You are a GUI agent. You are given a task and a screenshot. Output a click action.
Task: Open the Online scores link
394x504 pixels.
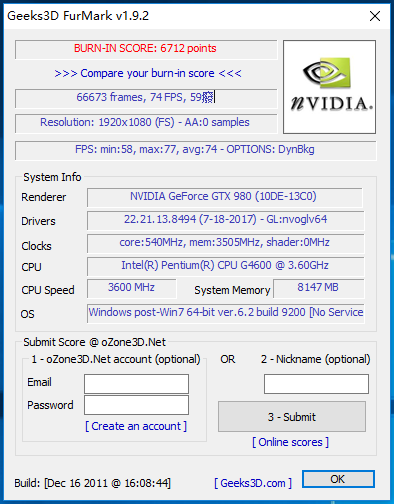[x=290, y=442]
